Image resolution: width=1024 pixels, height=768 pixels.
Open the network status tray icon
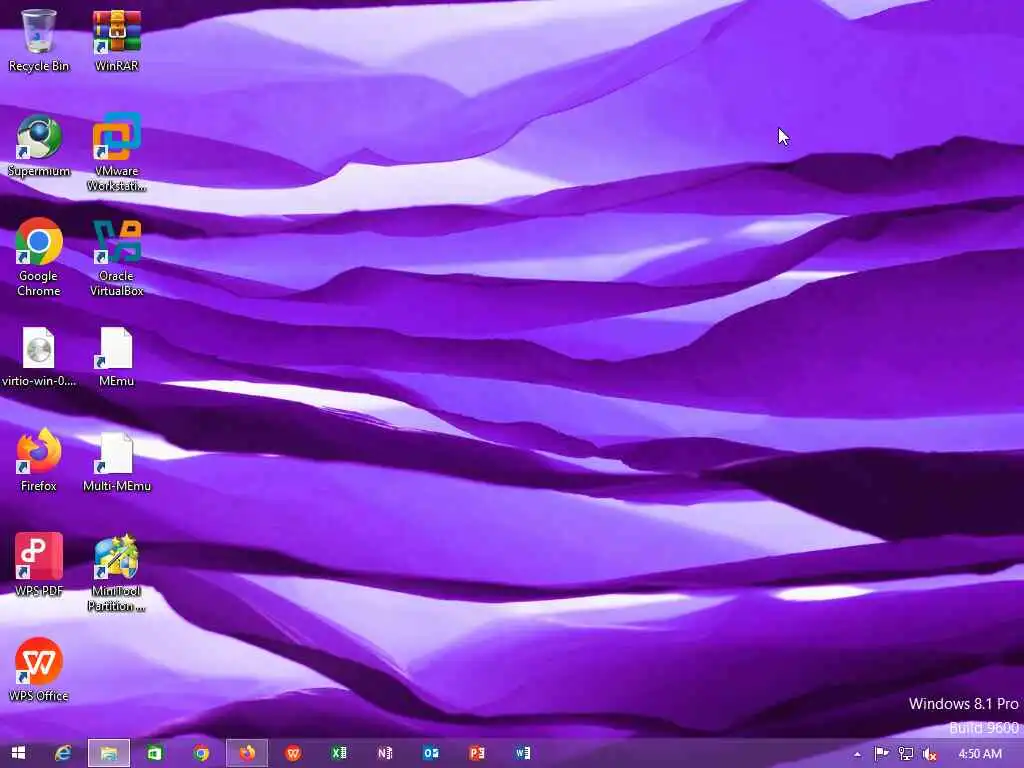pos(906,754)
